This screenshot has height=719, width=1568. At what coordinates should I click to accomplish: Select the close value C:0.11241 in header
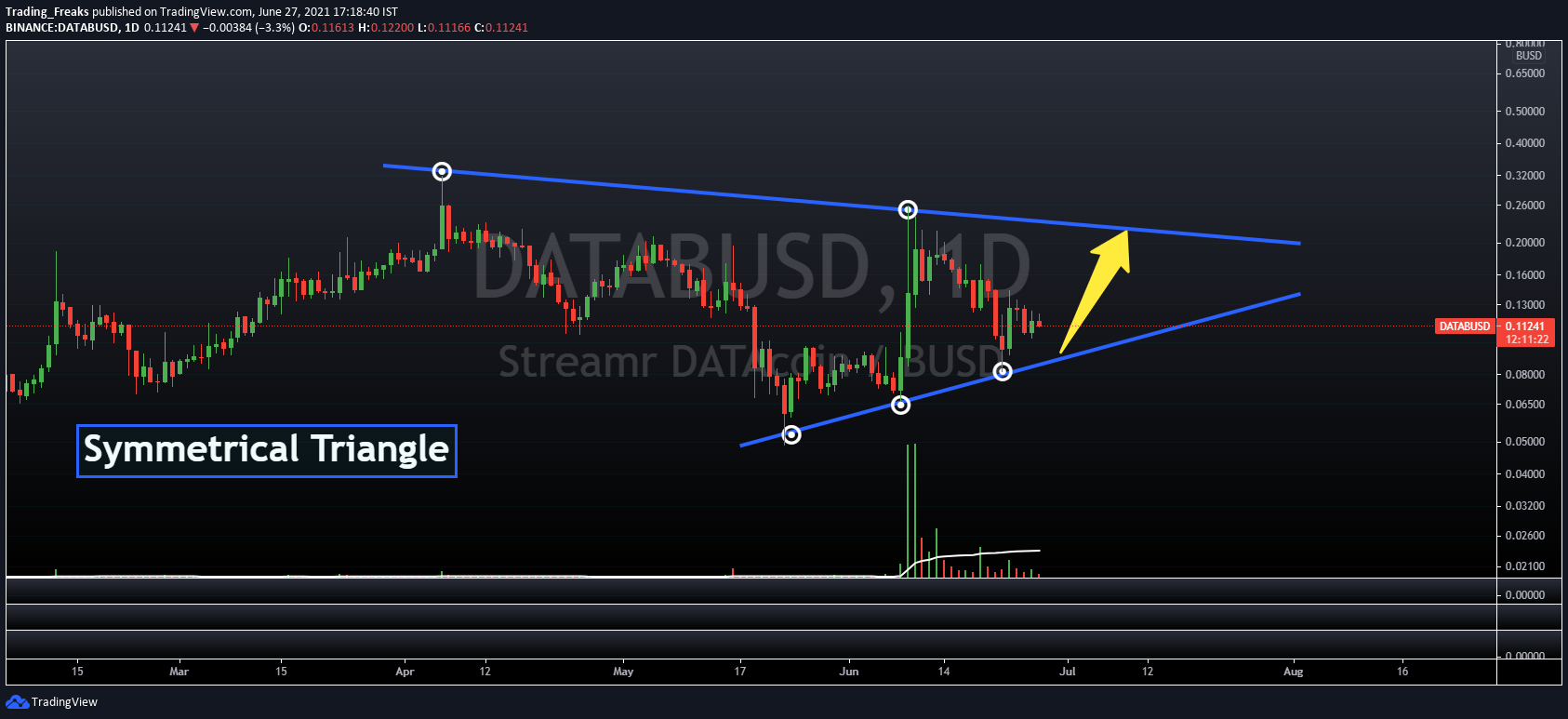tap(501, 28)
